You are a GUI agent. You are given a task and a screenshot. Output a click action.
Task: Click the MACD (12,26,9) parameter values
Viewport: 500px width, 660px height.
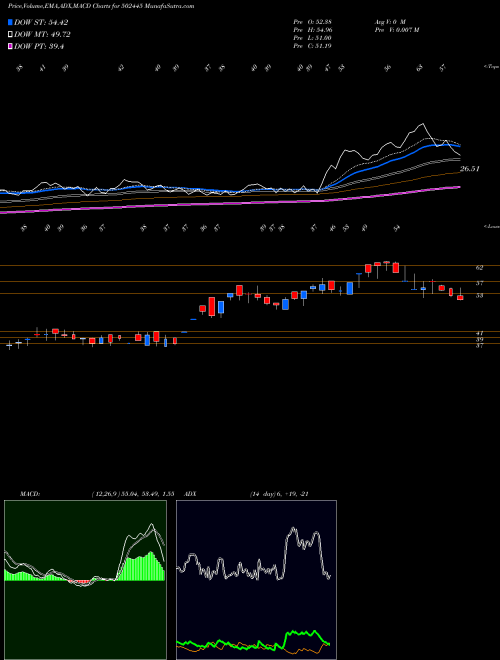coord(133,494)
